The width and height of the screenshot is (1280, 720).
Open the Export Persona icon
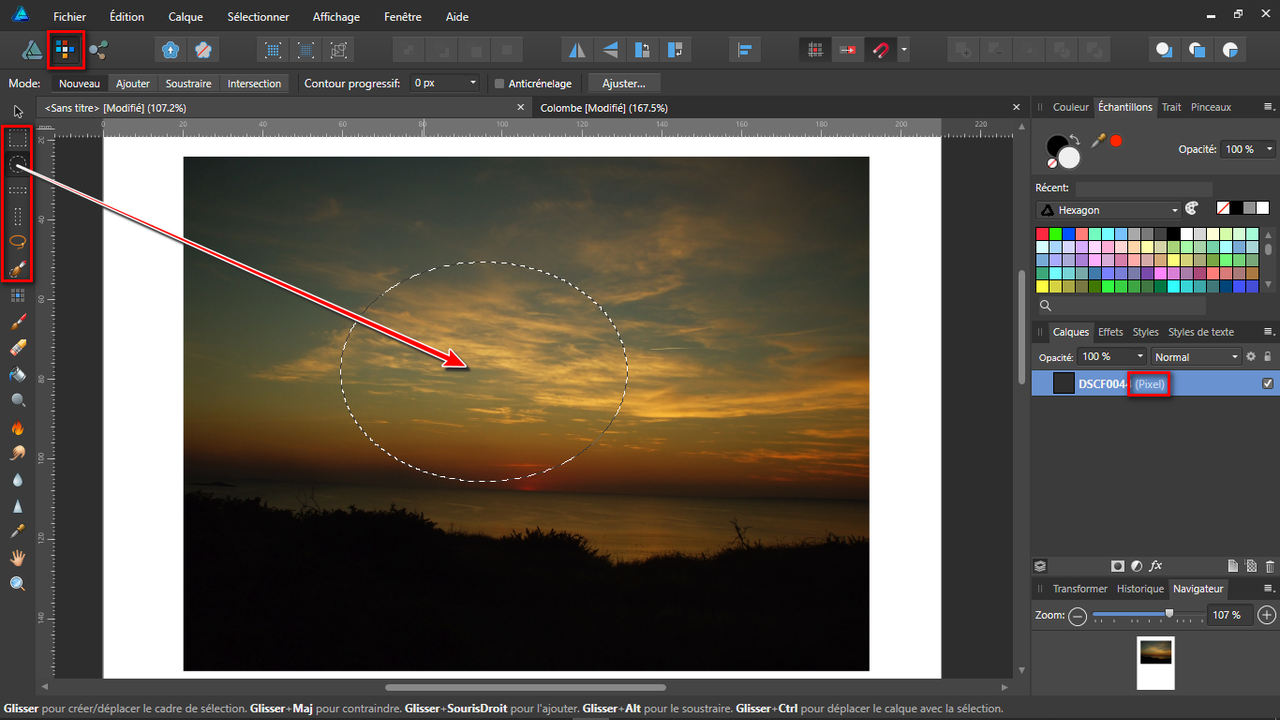coord(98,48)
